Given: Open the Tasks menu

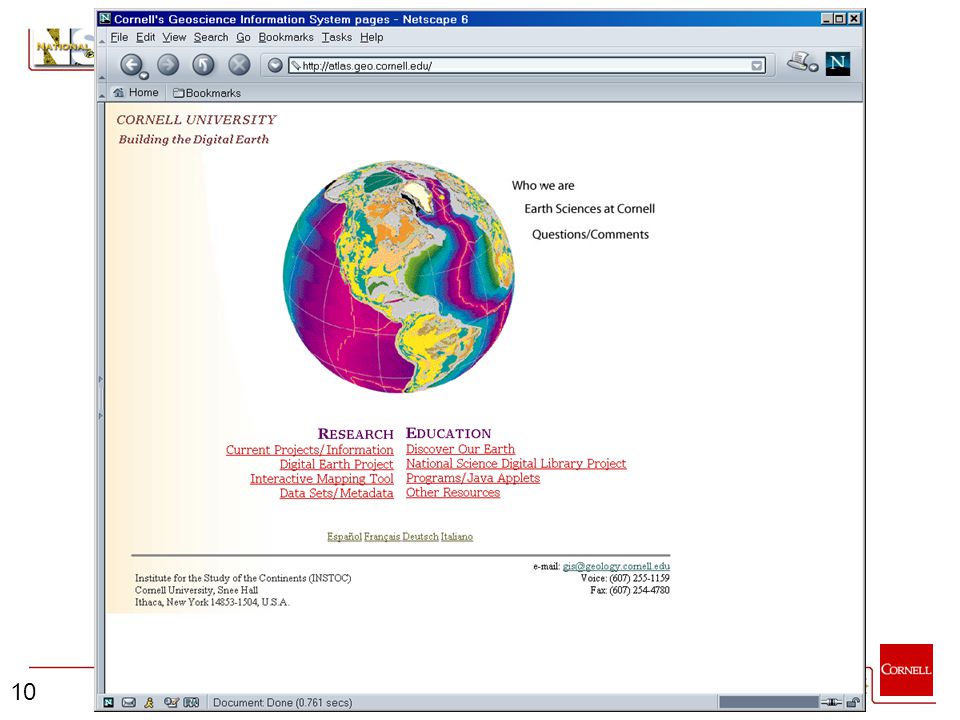Looking at the screenshot, I should click(337, 37).
